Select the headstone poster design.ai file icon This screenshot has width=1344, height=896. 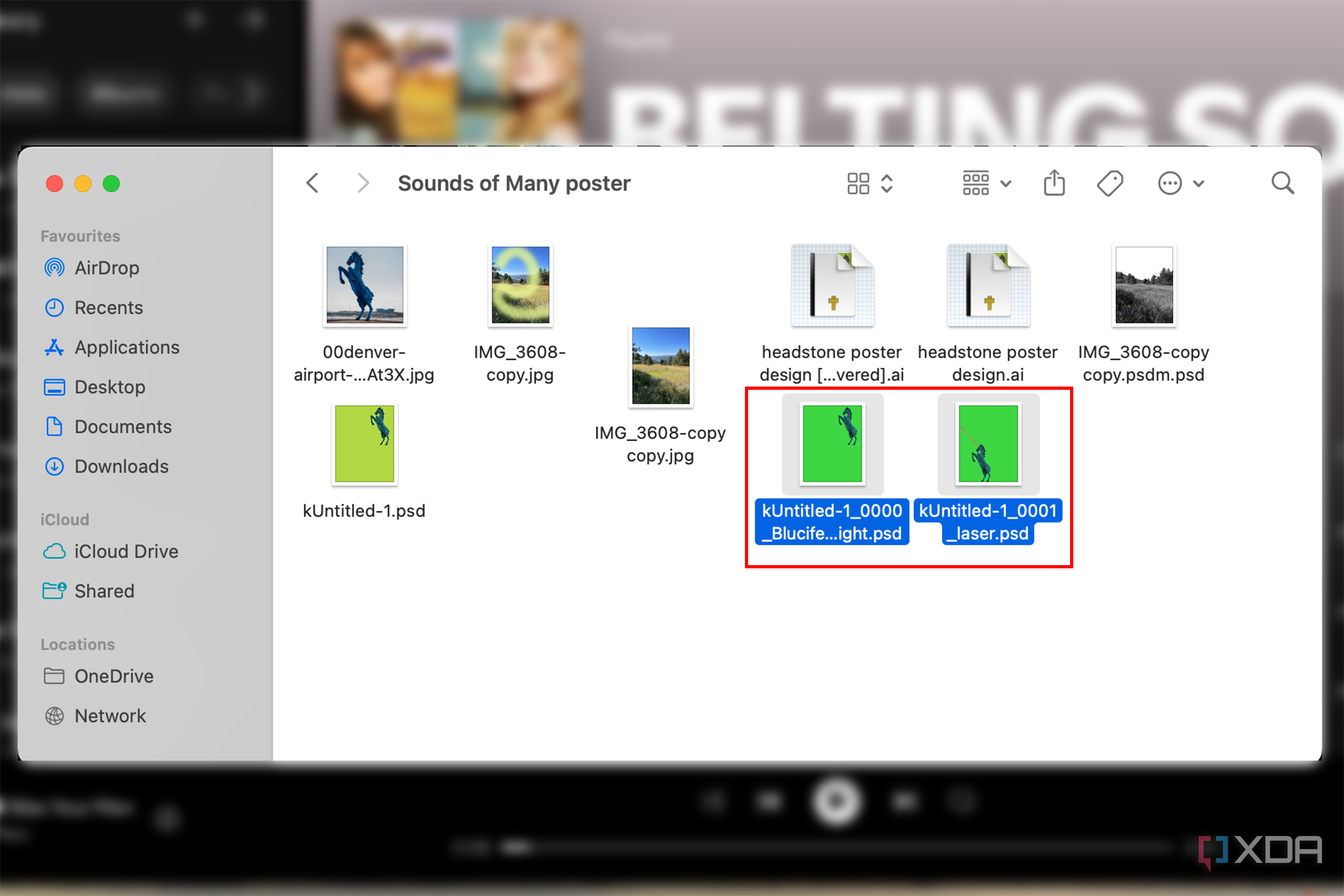point(988,285)
